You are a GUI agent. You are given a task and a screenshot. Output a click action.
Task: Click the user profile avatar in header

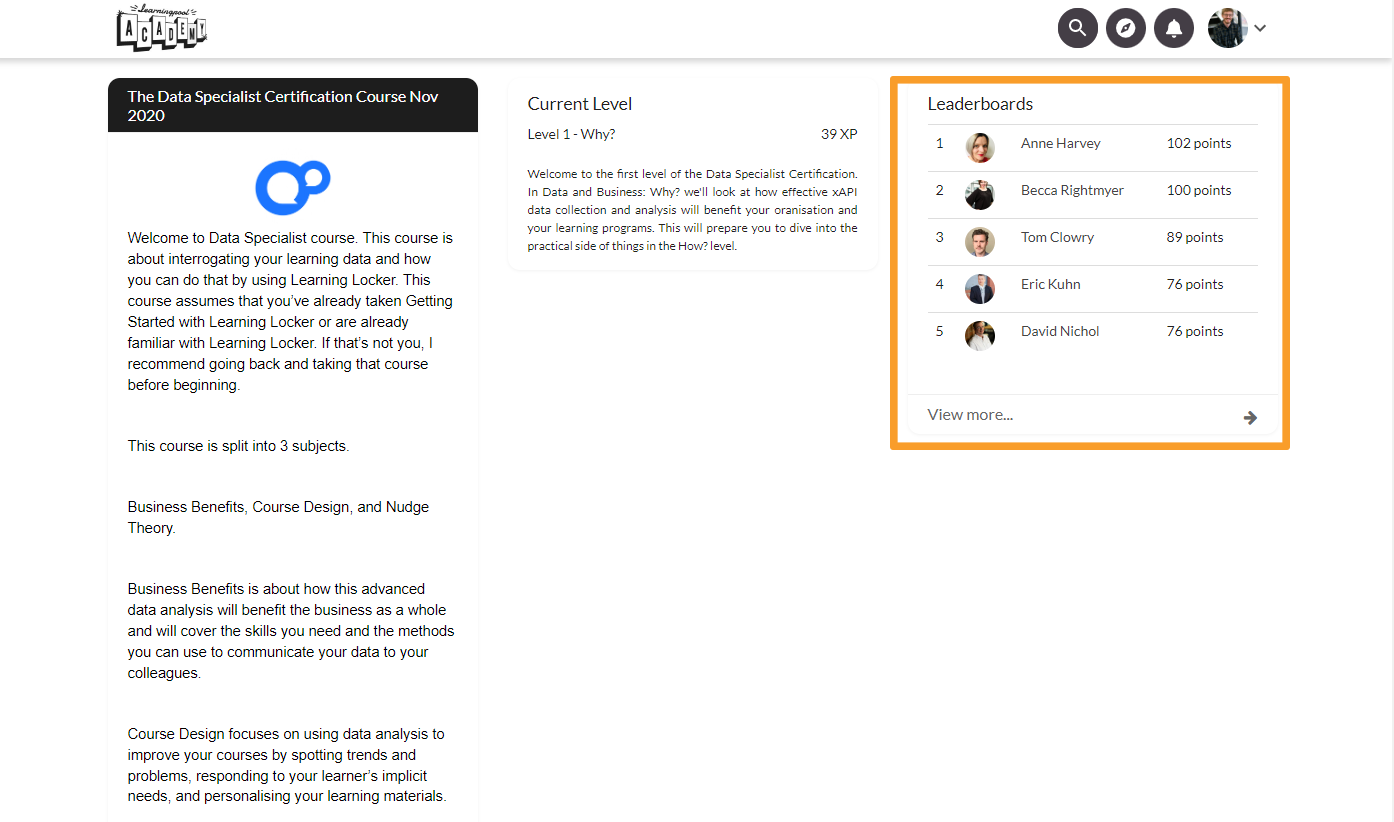coord(1226,28)
